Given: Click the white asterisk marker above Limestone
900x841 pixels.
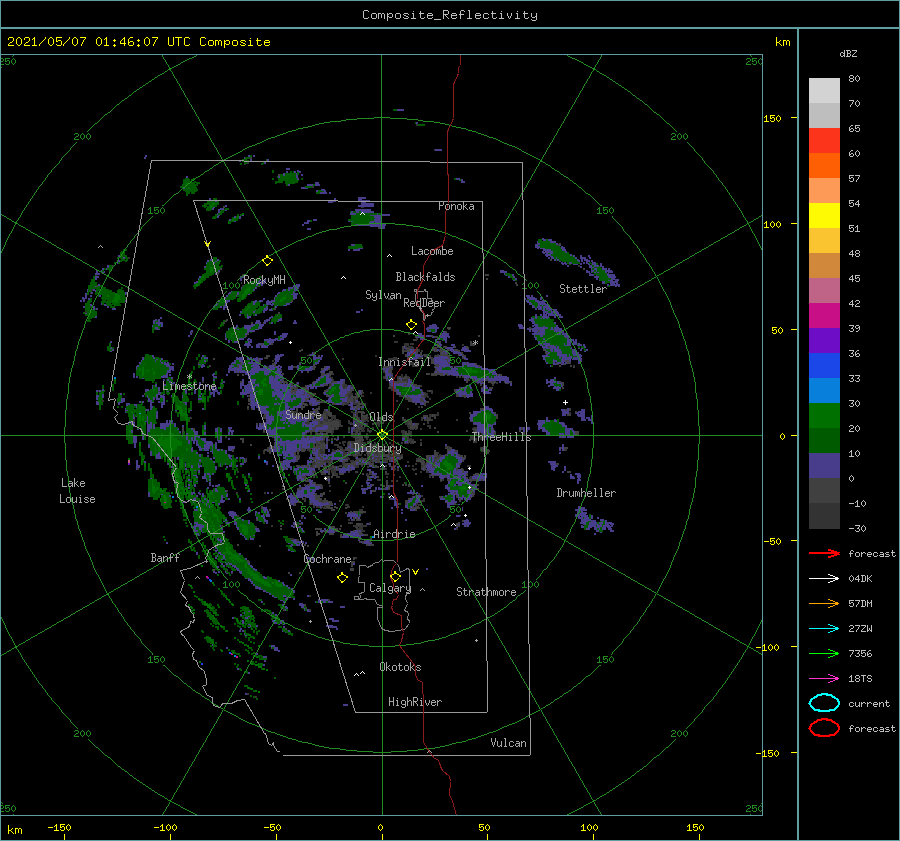Looking at the screenshot, I should pos(189,377).
